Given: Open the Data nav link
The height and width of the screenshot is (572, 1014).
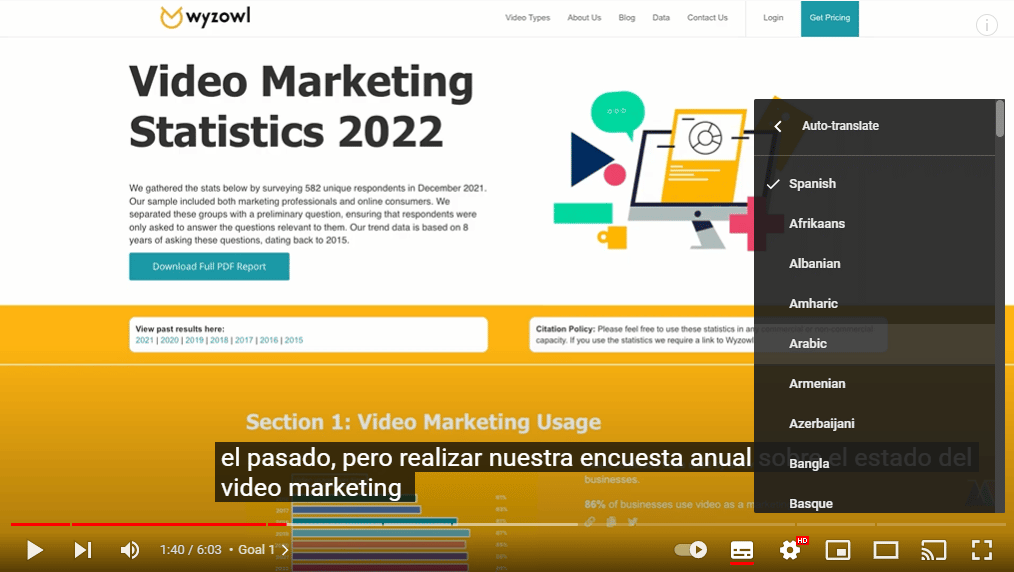Looking at the screenshot, I should (x=661, y=18).
